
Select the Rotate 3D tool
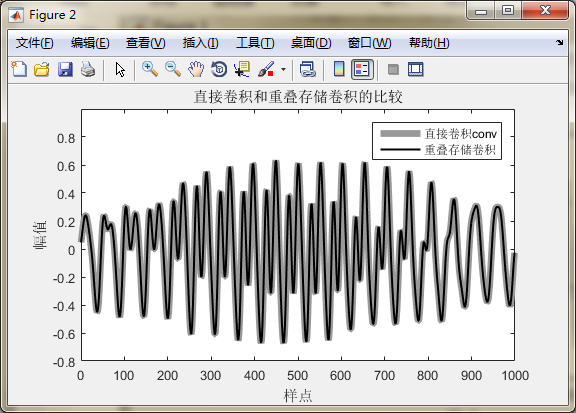219,69
